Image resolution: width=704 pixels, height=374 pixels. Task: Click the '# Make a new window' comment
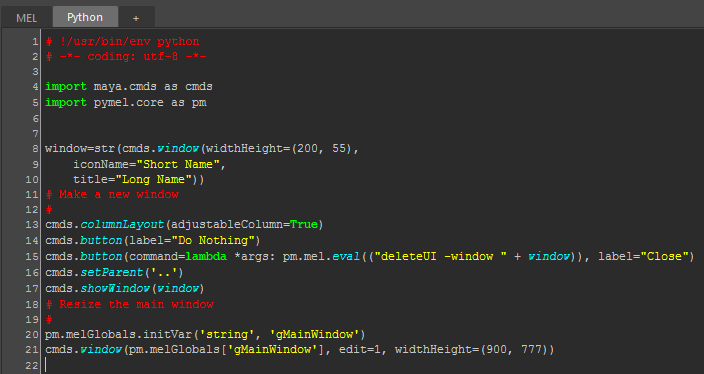click(x=112, y=194)
